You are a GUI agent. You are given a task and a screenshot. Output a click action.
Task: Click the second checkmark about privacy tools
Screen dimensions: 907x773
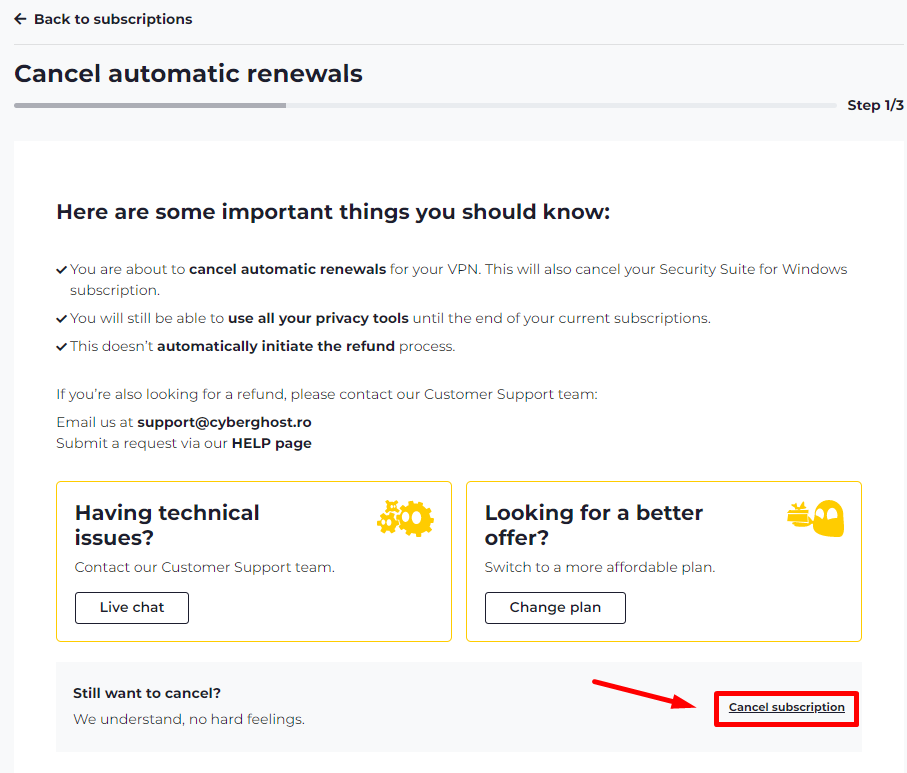(61, 319)
